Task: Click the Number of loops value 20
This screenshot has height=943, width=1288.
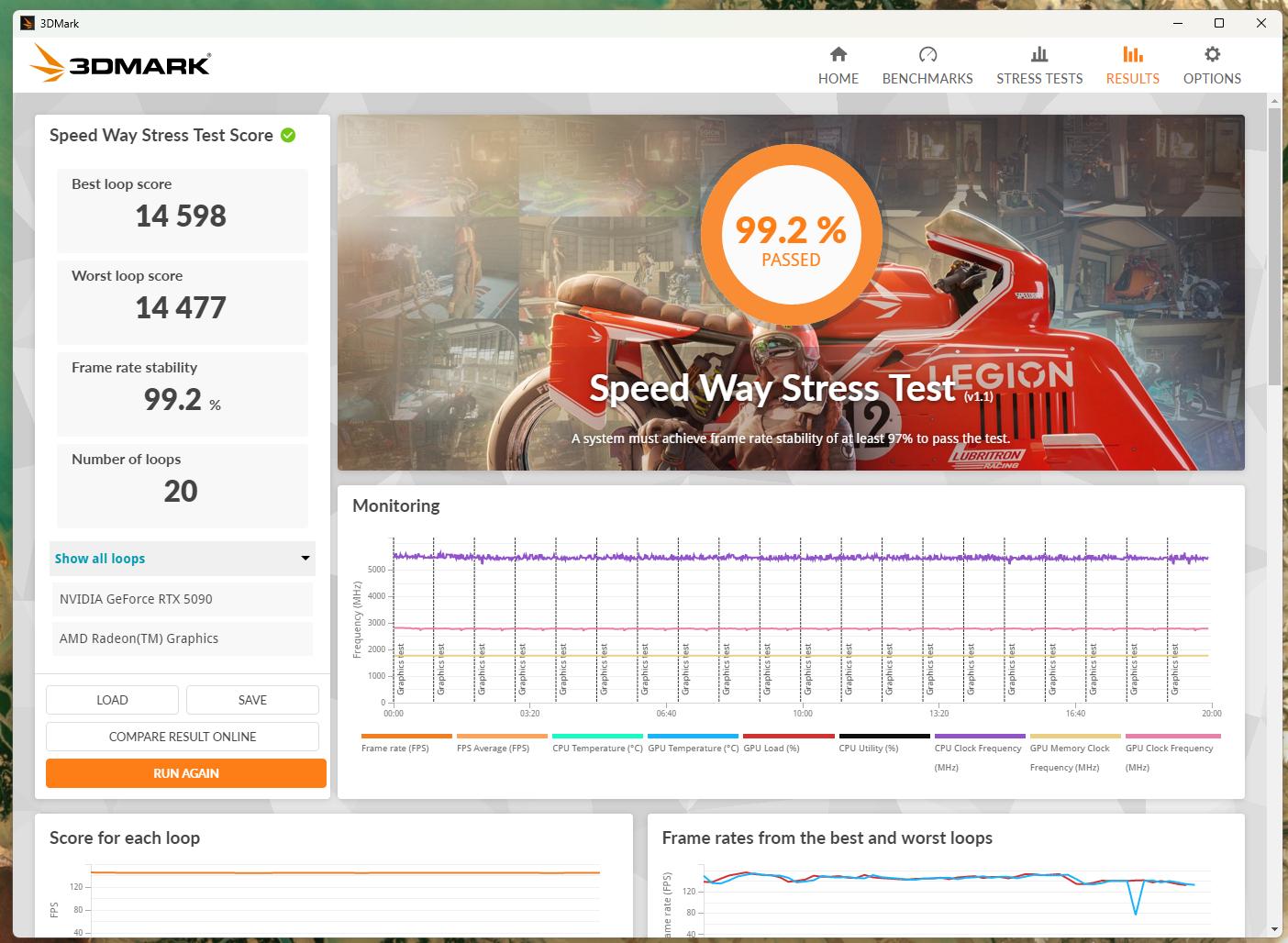Action: [181, 491]
